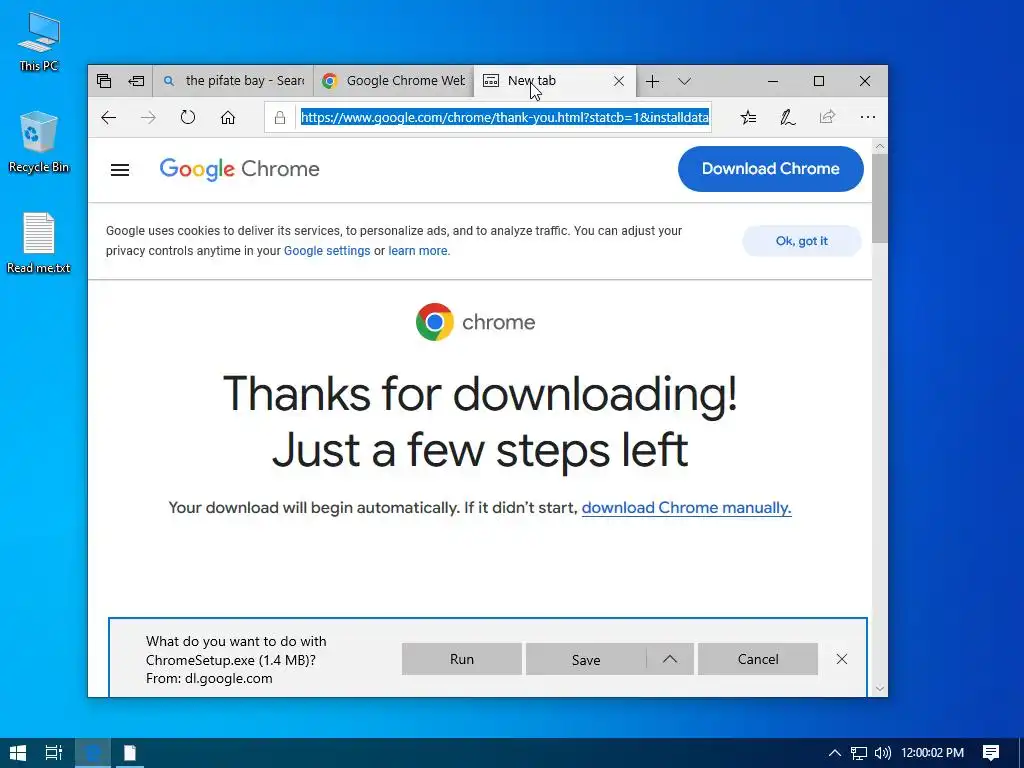
Task: Expand the Save options chevron
Action: click(x=670, y=659)
